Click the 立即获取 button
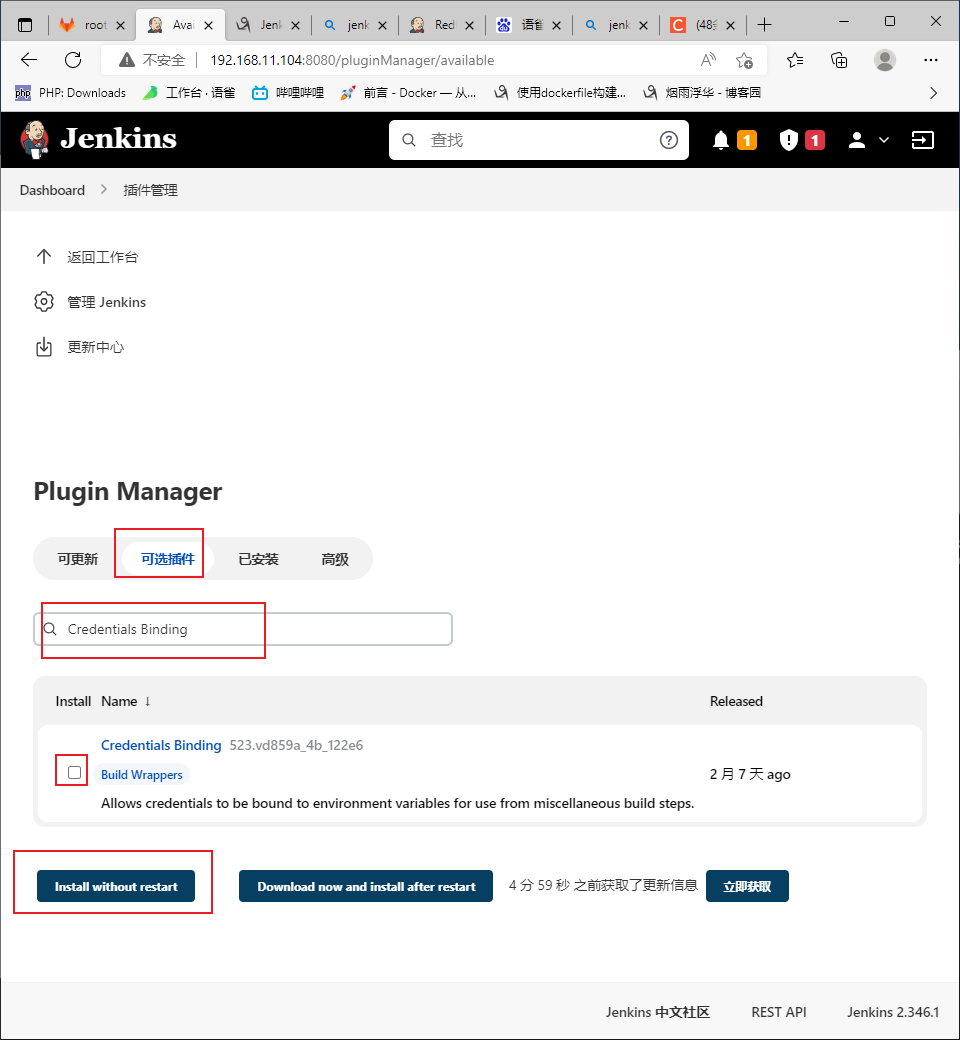This screenshot has height=1040, width=960. click(748, 887)
